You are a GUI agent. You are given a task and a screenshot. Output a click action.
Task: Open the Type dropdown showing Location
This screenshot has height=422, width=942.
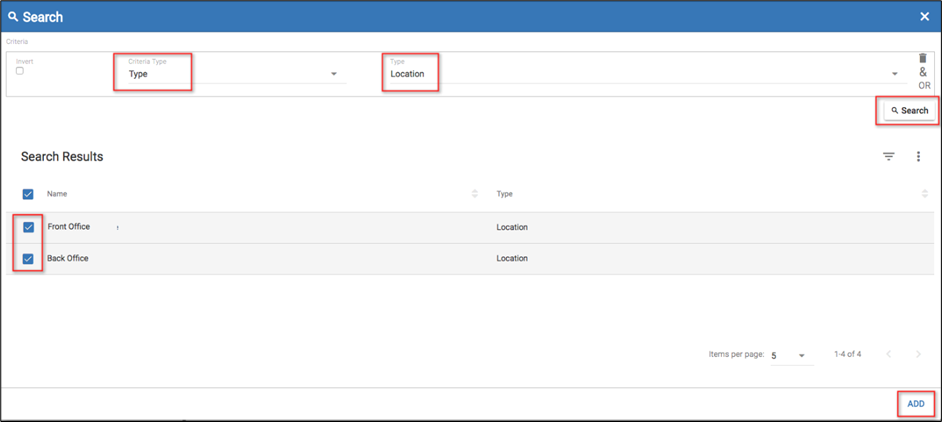648,72
